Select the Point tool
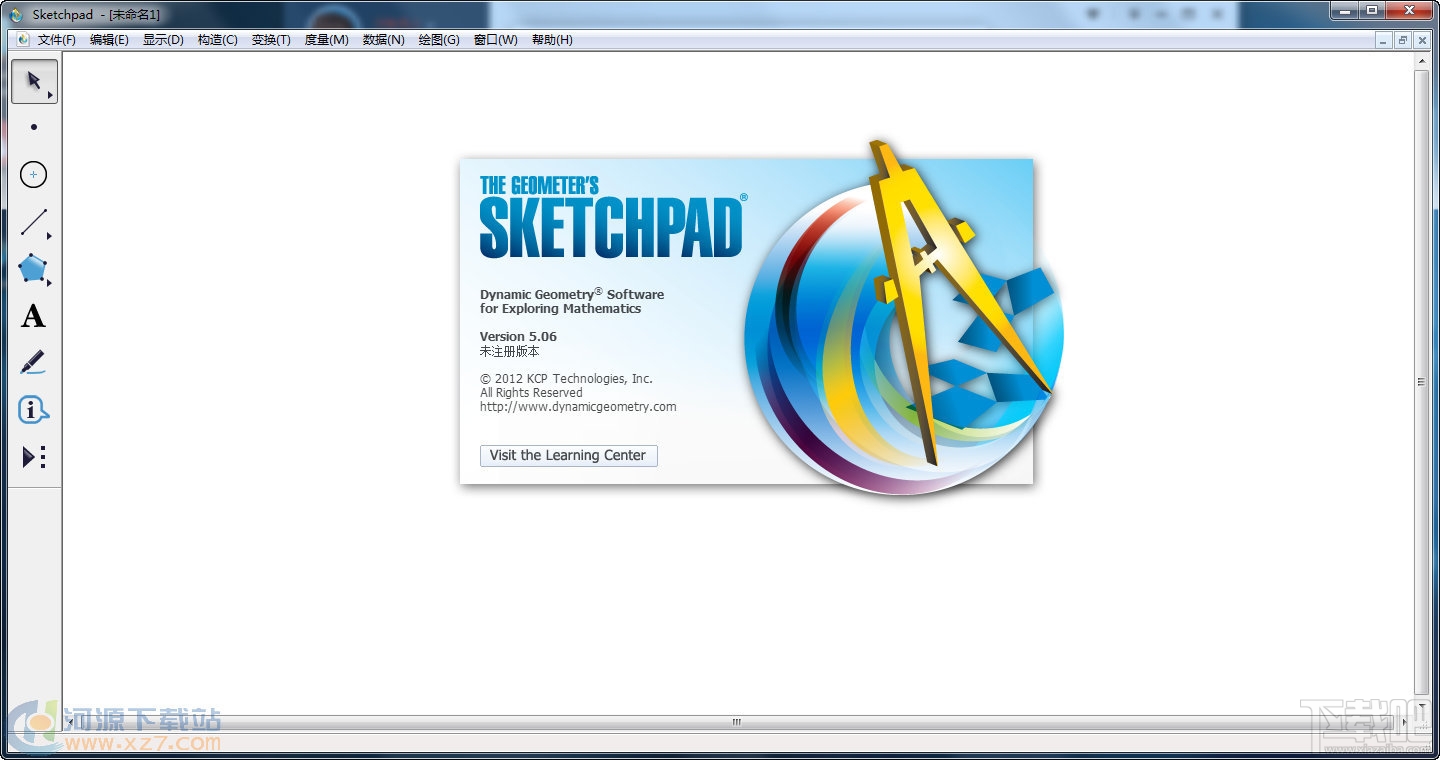Image resolution: width=1440 pixels, height=760 pixels. pos(33,127)
